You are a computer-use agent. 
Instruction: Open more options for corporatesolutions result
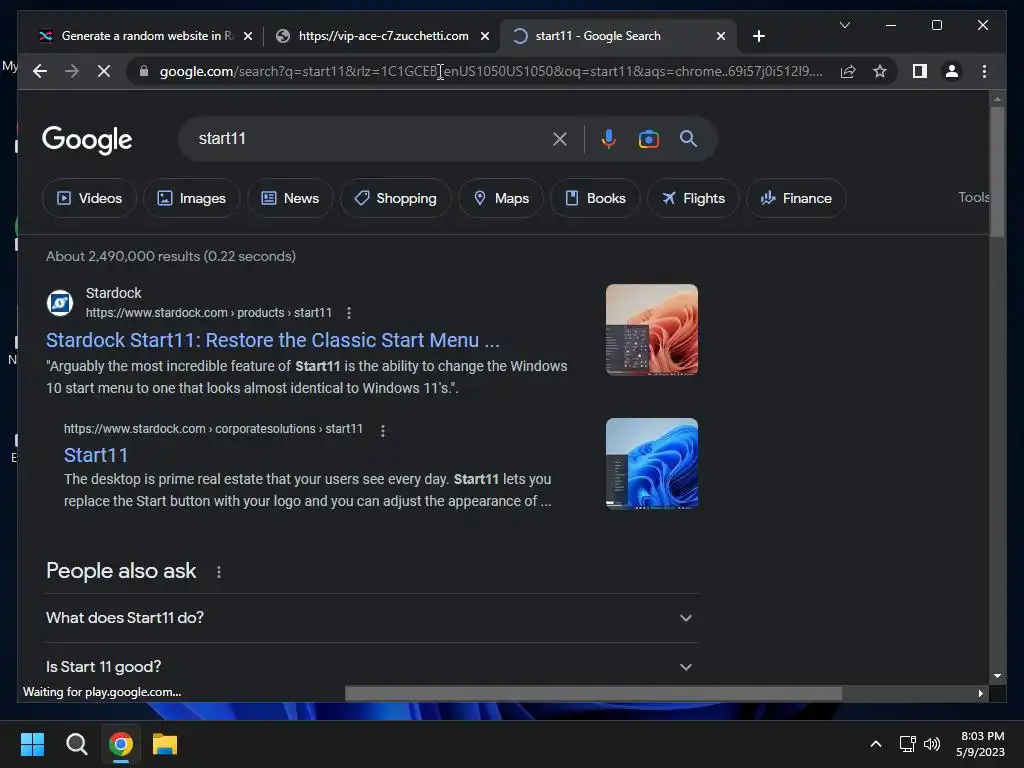click(383, 431)
